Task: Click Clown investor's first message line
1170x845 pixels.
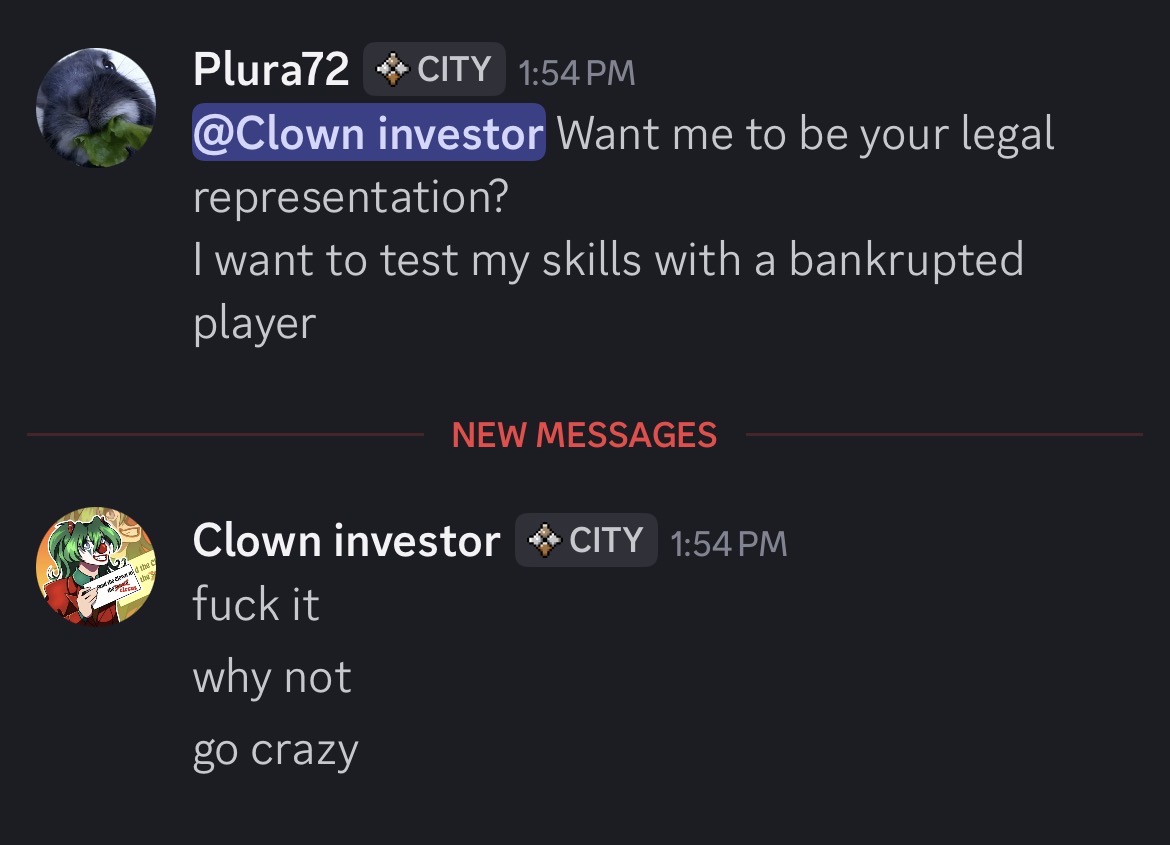Action: click(x=256, y=605)
